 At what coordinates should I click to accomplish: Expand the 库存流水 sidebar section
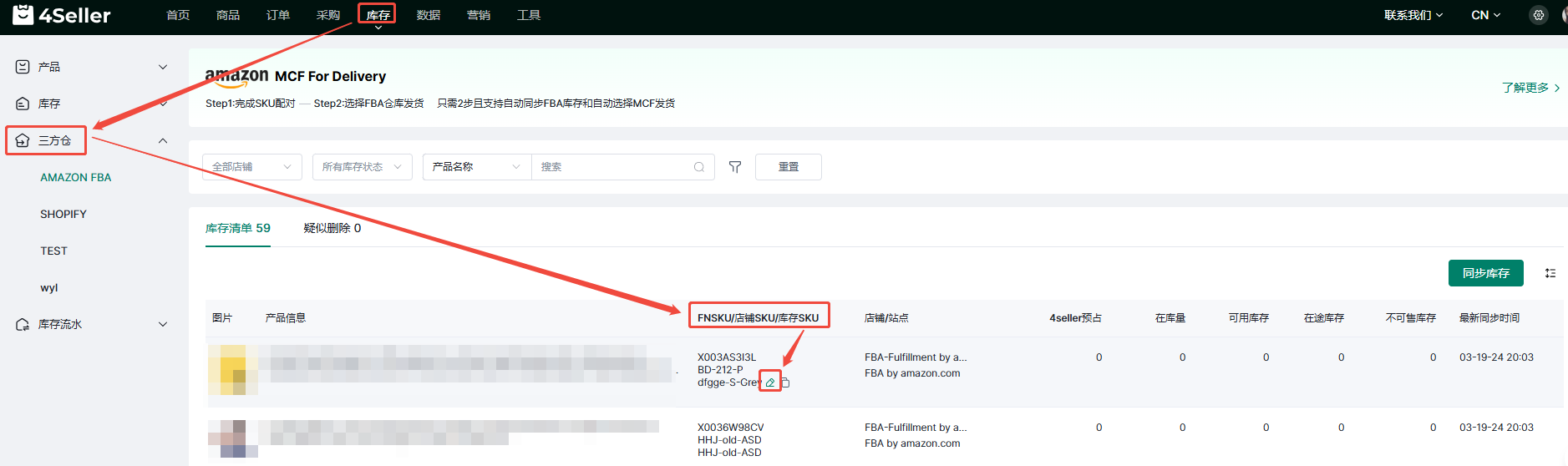point(163,324)
